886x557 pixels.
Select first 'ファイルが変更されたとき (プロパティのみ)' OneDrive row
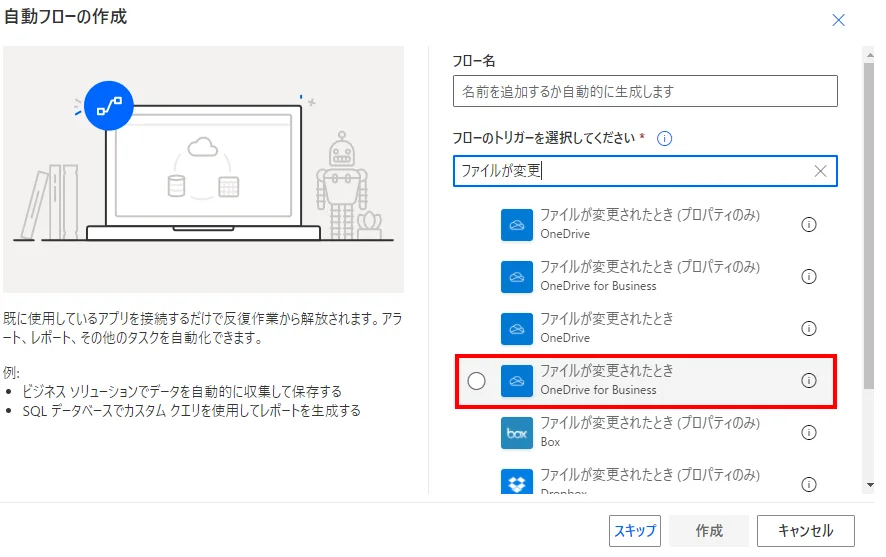(x=645, y=225)
